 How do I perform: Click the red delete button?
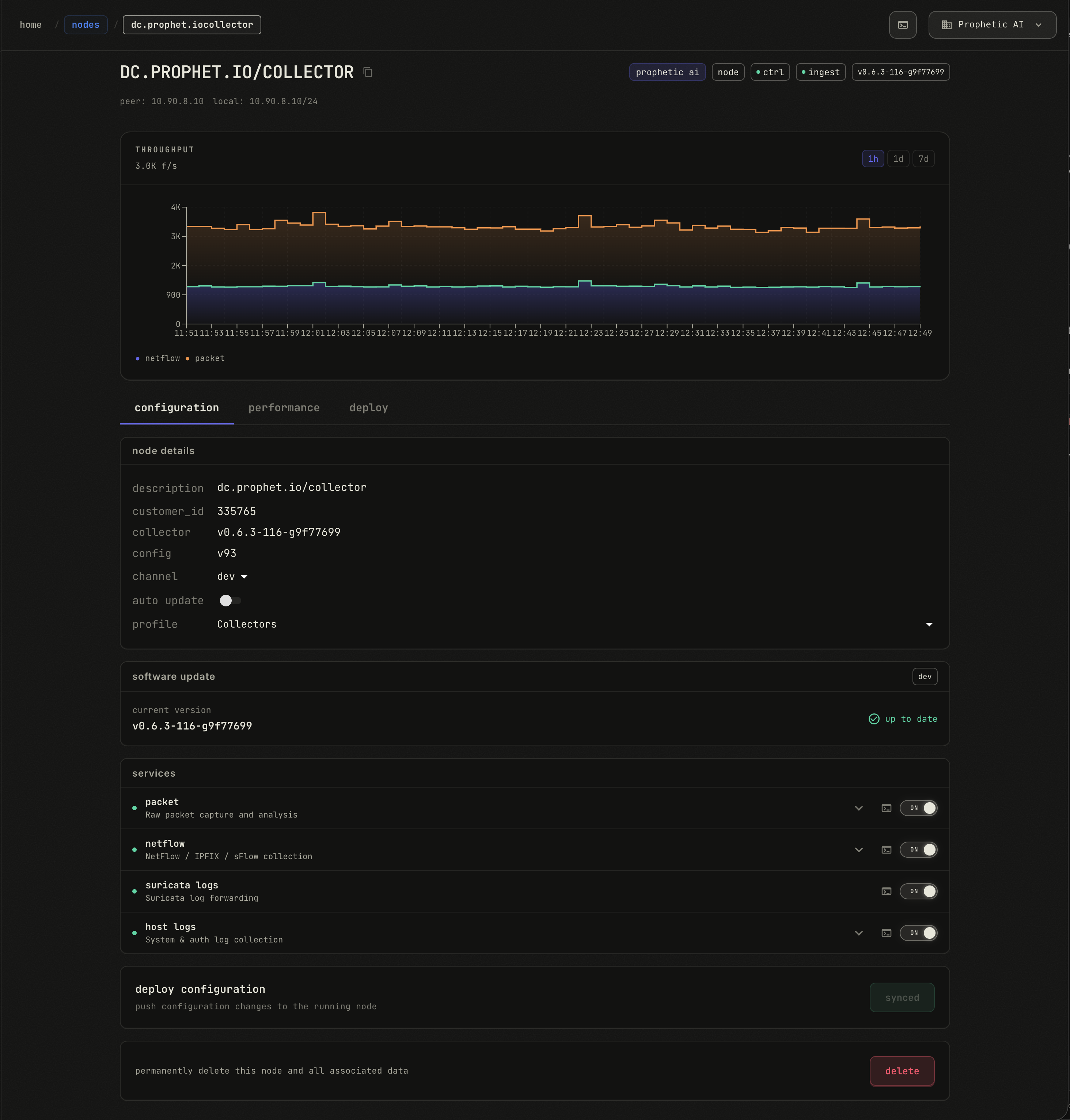click(902, 1071)
